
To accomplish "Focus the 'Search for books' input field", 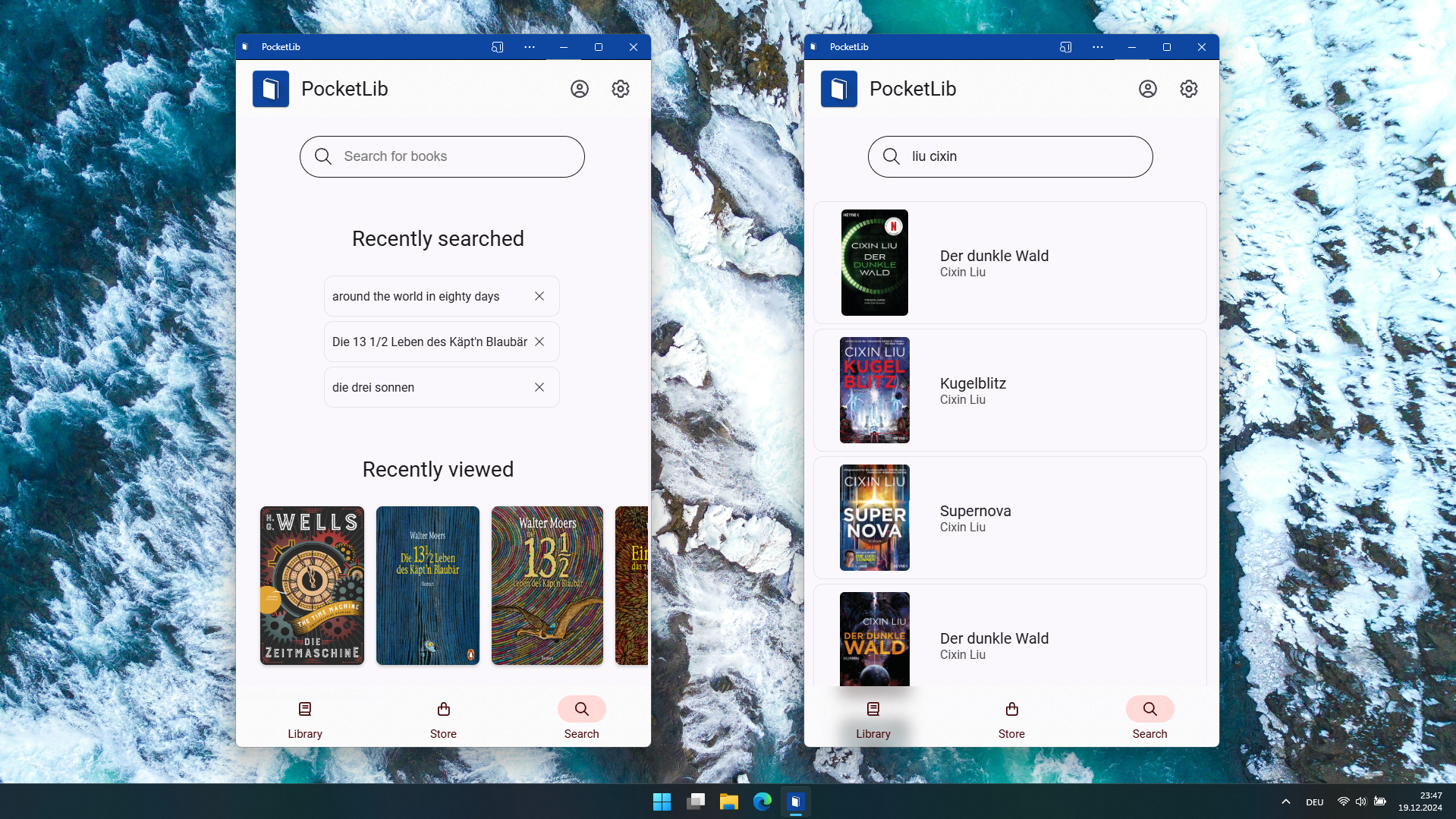I will tap(442, 156).
